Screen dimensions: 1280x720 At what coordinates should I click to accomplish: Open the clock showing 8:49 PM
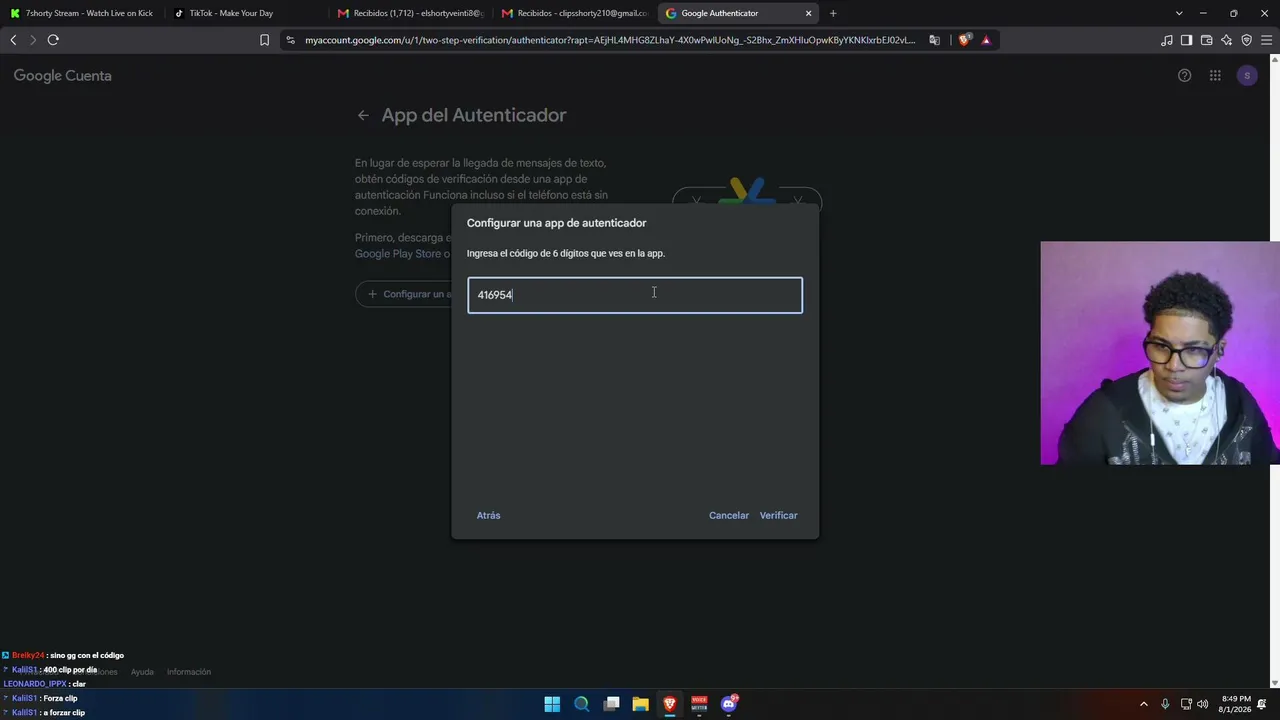[1236, 704]
